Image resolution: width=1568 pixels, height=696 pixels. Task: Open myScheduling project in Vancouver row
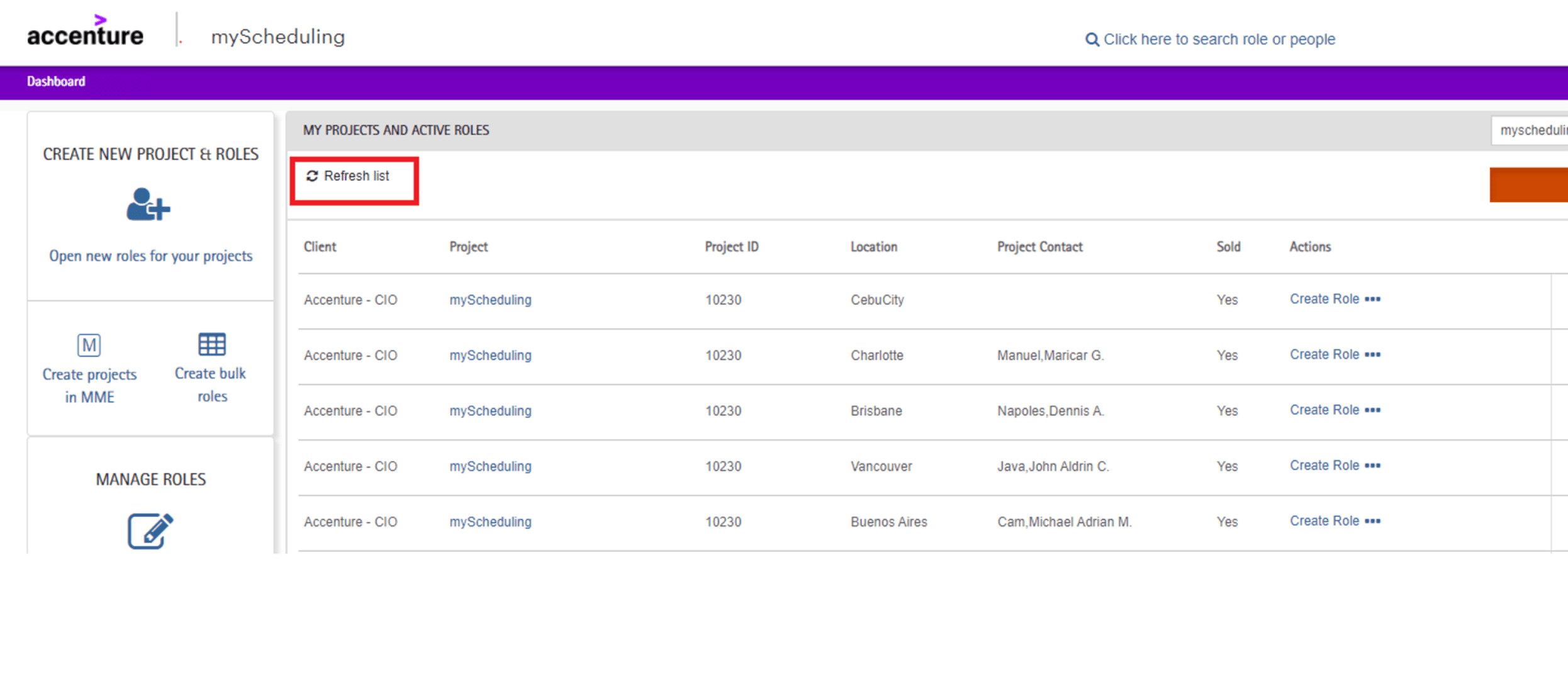click(490, 466)
